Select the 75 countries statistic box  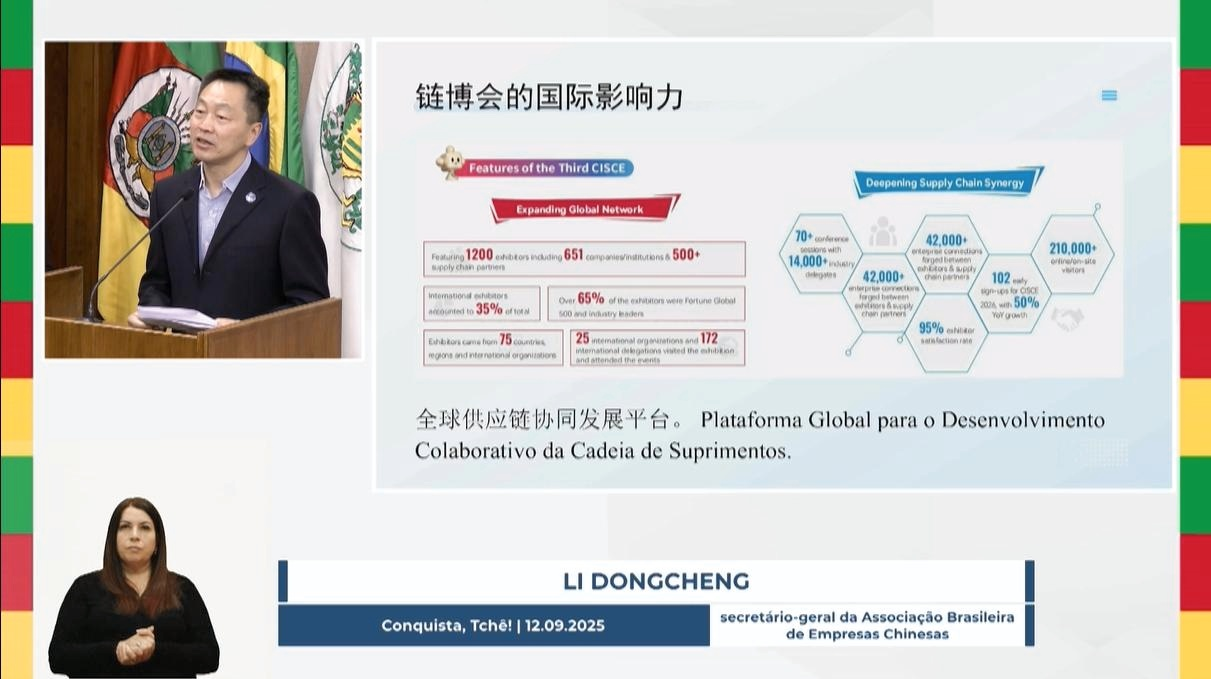click(x=492, y=347)
